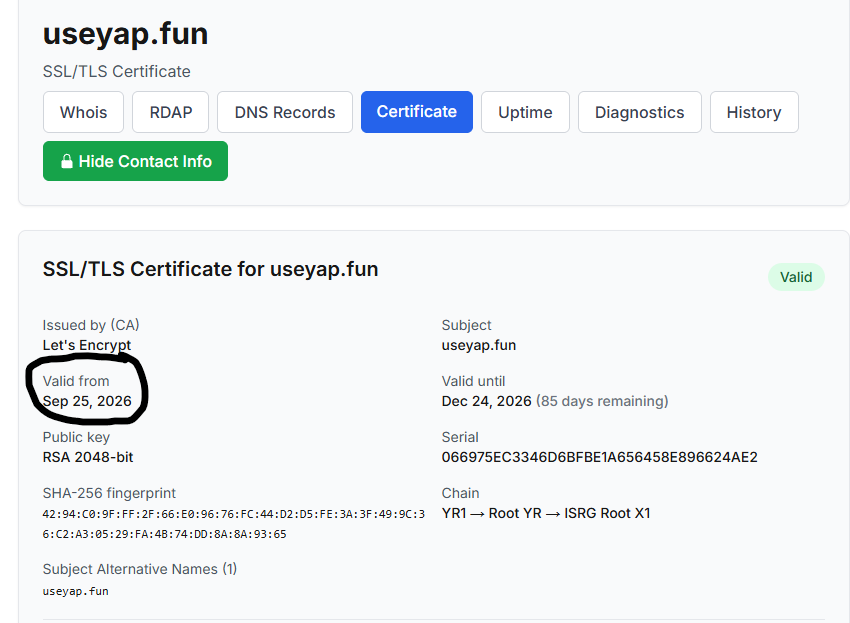Click the heading SSL/TLS Certificate for useyap.fun

210,269
